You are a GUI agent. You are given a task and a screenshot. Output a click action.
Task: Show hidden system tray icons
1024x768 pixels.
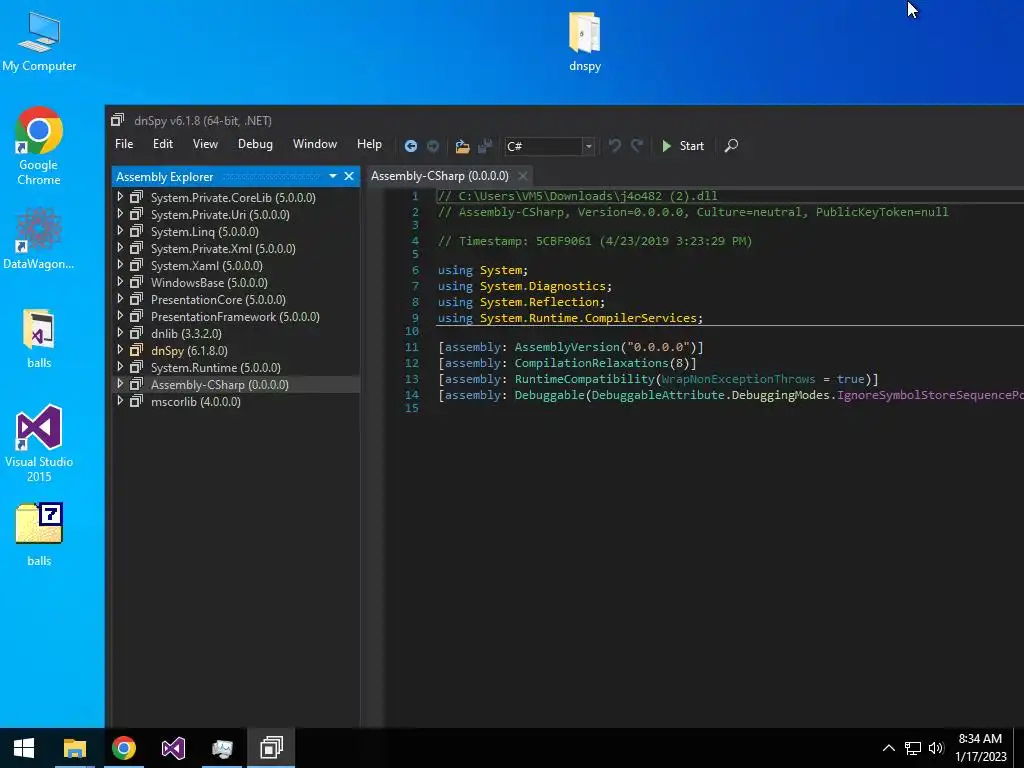888,748
